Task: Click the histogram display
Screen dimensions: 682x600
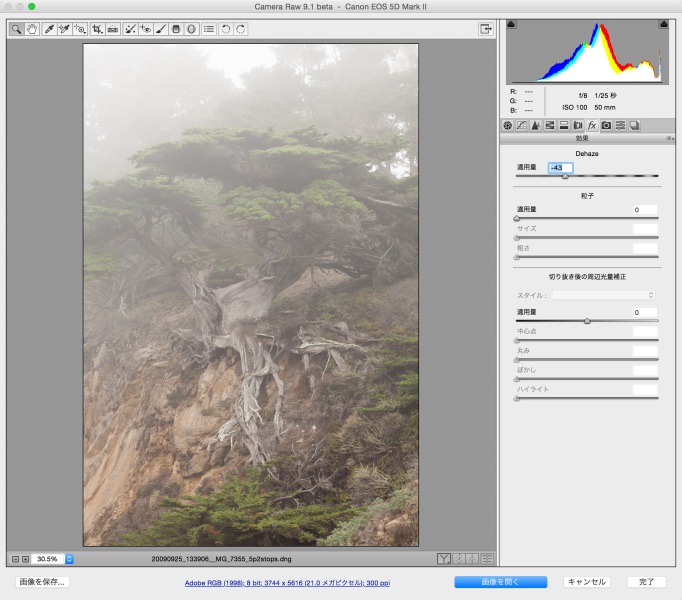Action: click(587, 52)
